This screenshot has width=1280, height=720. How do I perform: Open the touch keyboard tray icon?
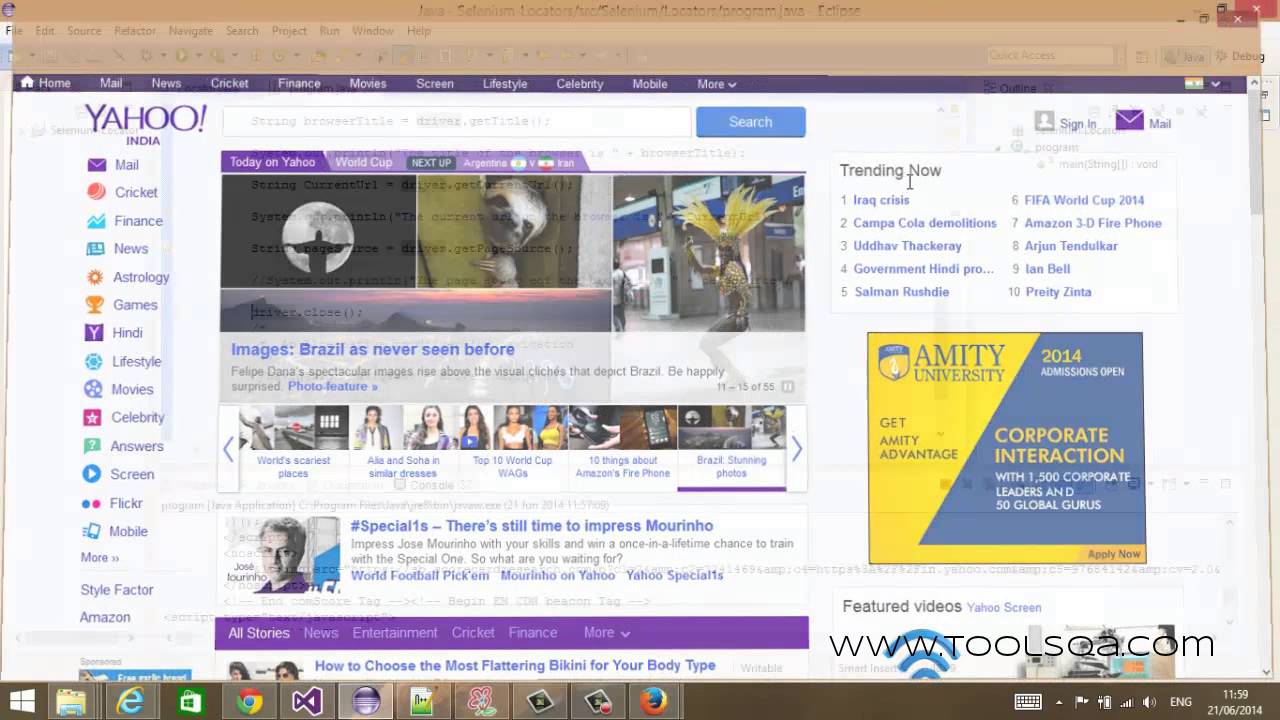pyautogui.click(x=1028, y=702)
